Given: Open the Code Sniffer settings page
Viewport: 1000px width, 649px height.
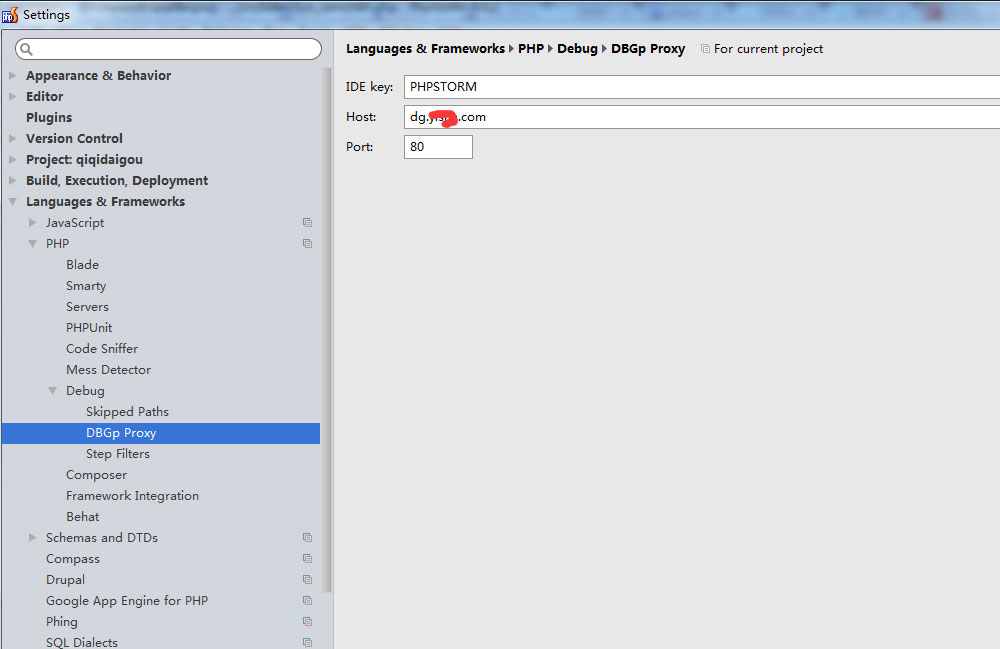Looking at the screenshot, I should pos(102,348).
